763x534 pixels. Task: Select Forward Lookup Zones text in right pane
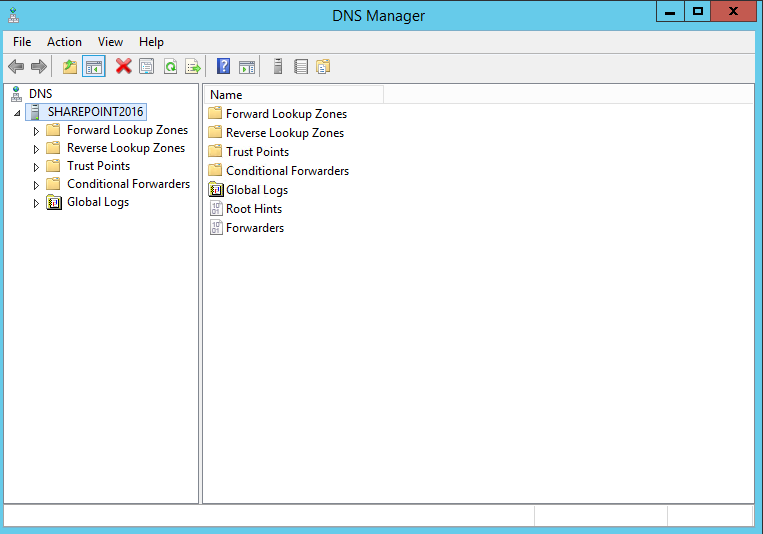[x=287, y=114]
